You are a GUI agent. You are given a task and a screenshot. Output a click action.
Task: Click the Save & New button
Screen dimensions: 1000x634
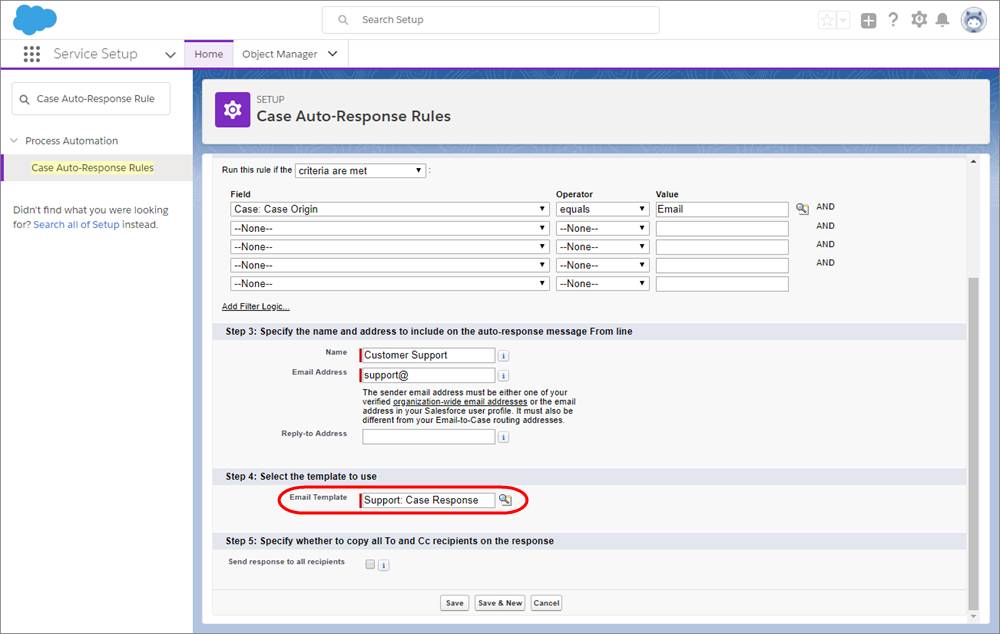point(500,603)
